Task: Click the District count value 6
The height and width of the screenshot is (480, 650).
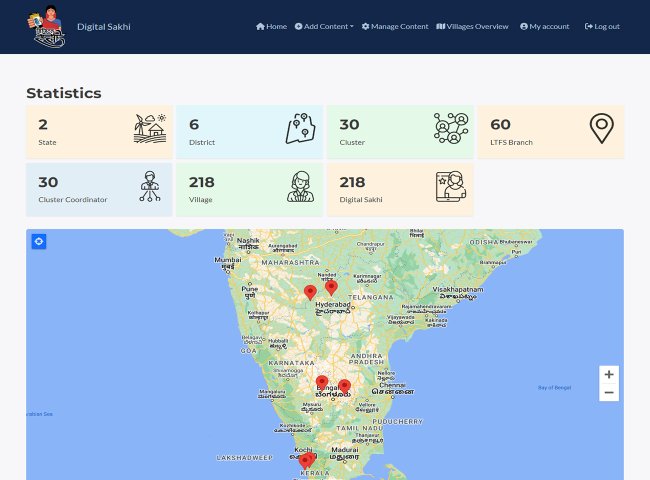Action: coord(194,124)
